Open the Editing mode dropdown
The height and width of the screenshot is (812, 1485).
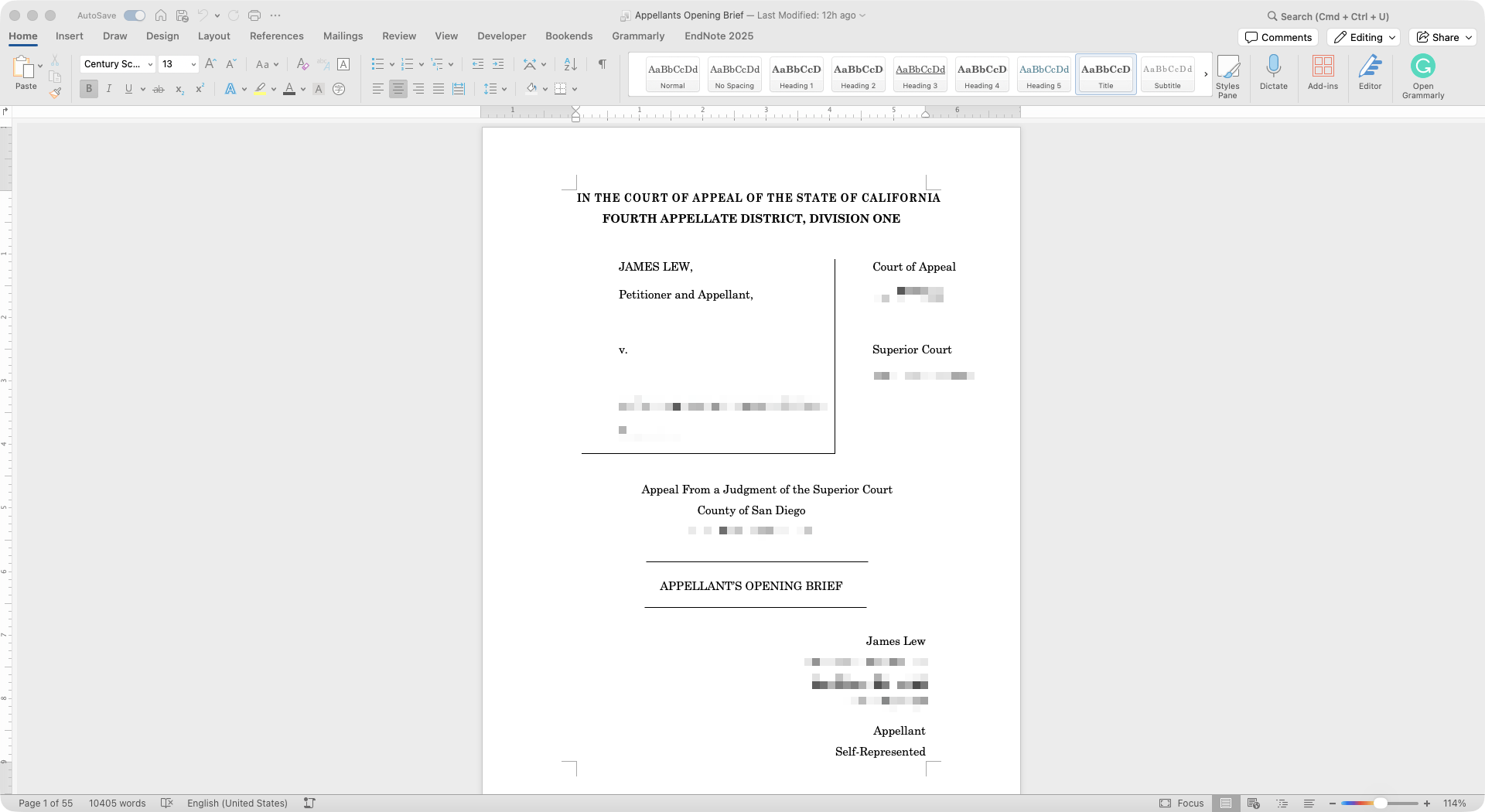pos(1364,37)
